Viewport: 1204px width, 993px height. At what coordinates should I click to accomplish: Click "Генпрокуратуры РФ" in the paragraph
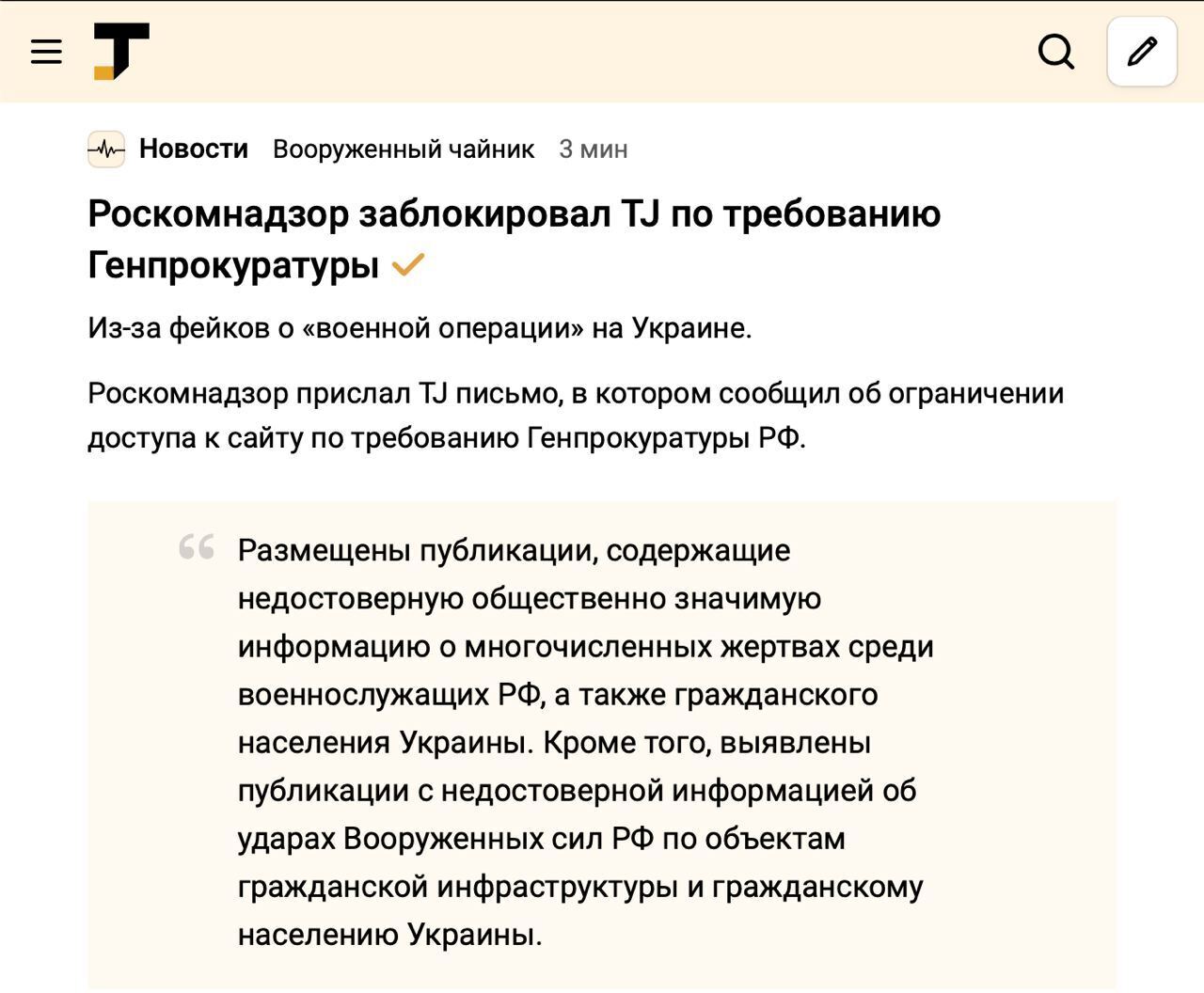664,438
